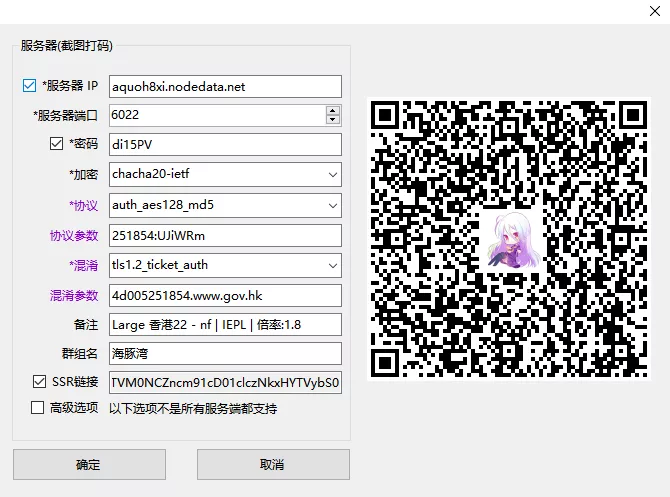Click the server IP field aquoh8xi.nodedata.net
This screenshot has height=497, width=670.
coord(225,86)
